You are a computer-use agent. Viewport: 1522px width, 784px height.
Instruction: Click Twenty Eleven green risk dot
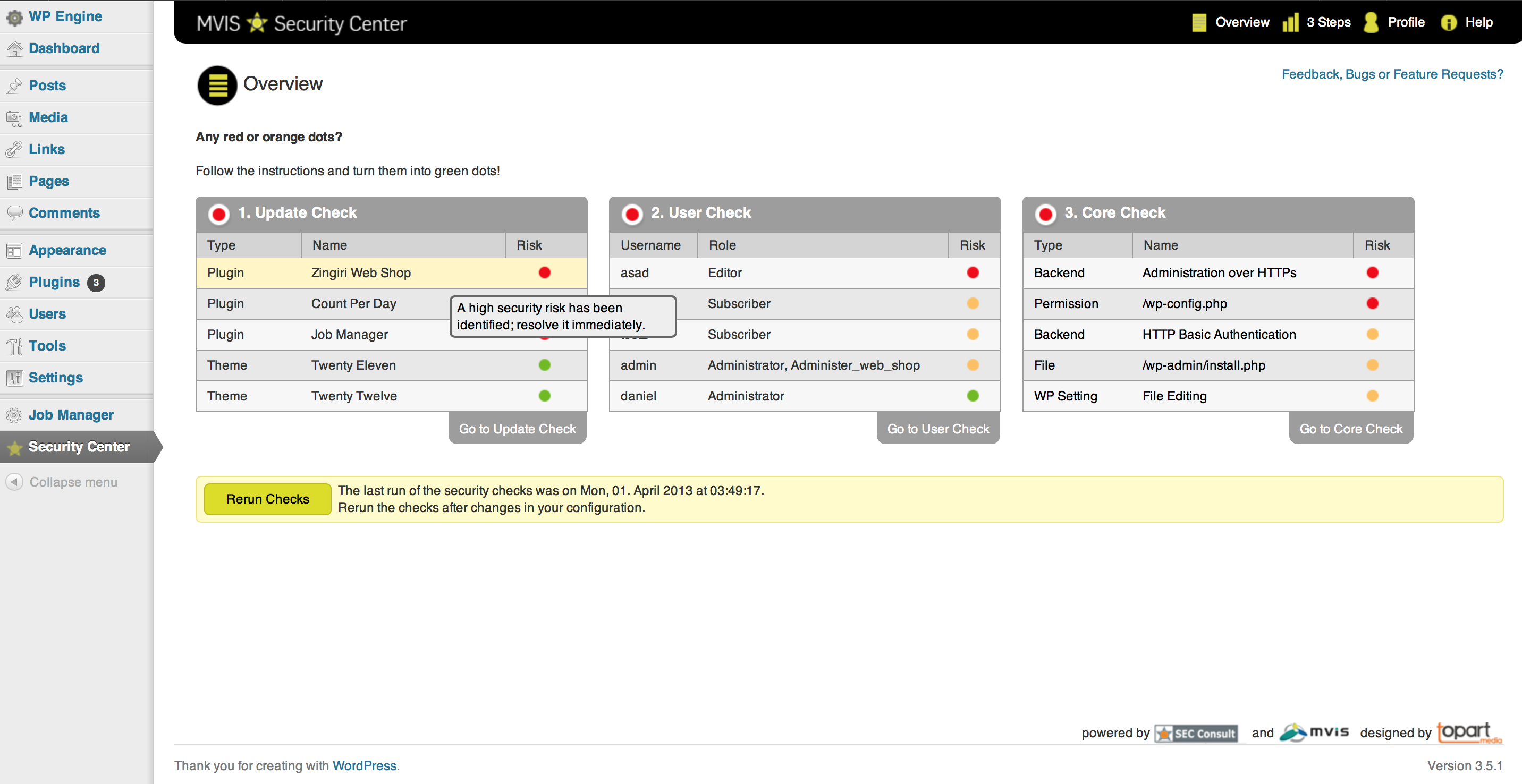click(545, 365)
